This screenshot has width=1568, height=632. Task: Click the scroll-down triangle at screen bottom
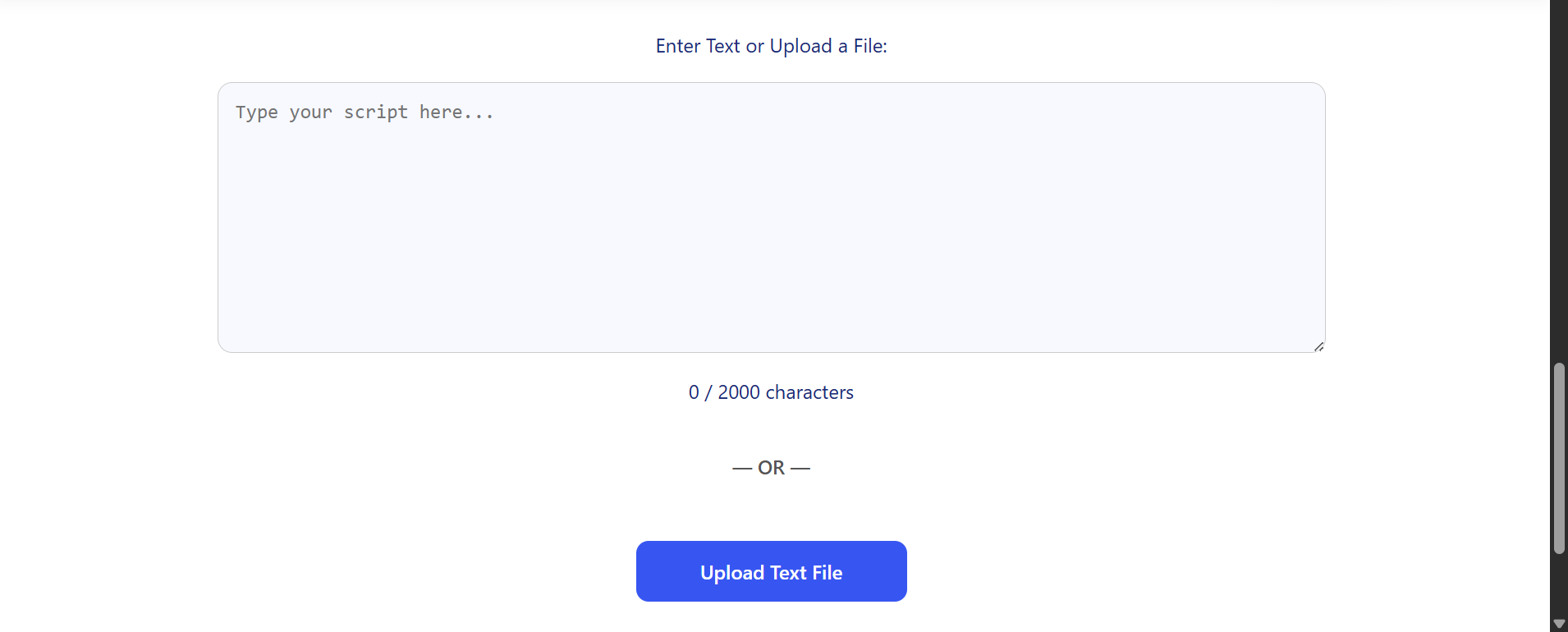(x=1558, y=622)
